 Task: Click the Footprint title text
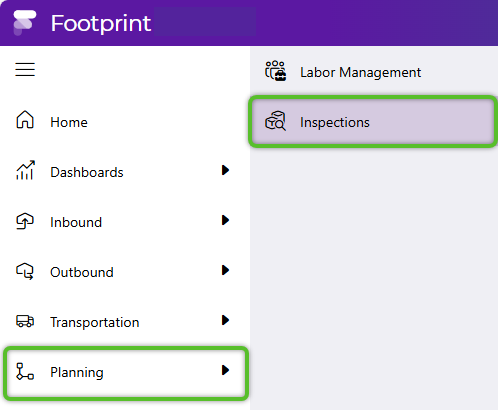point(101,23)
